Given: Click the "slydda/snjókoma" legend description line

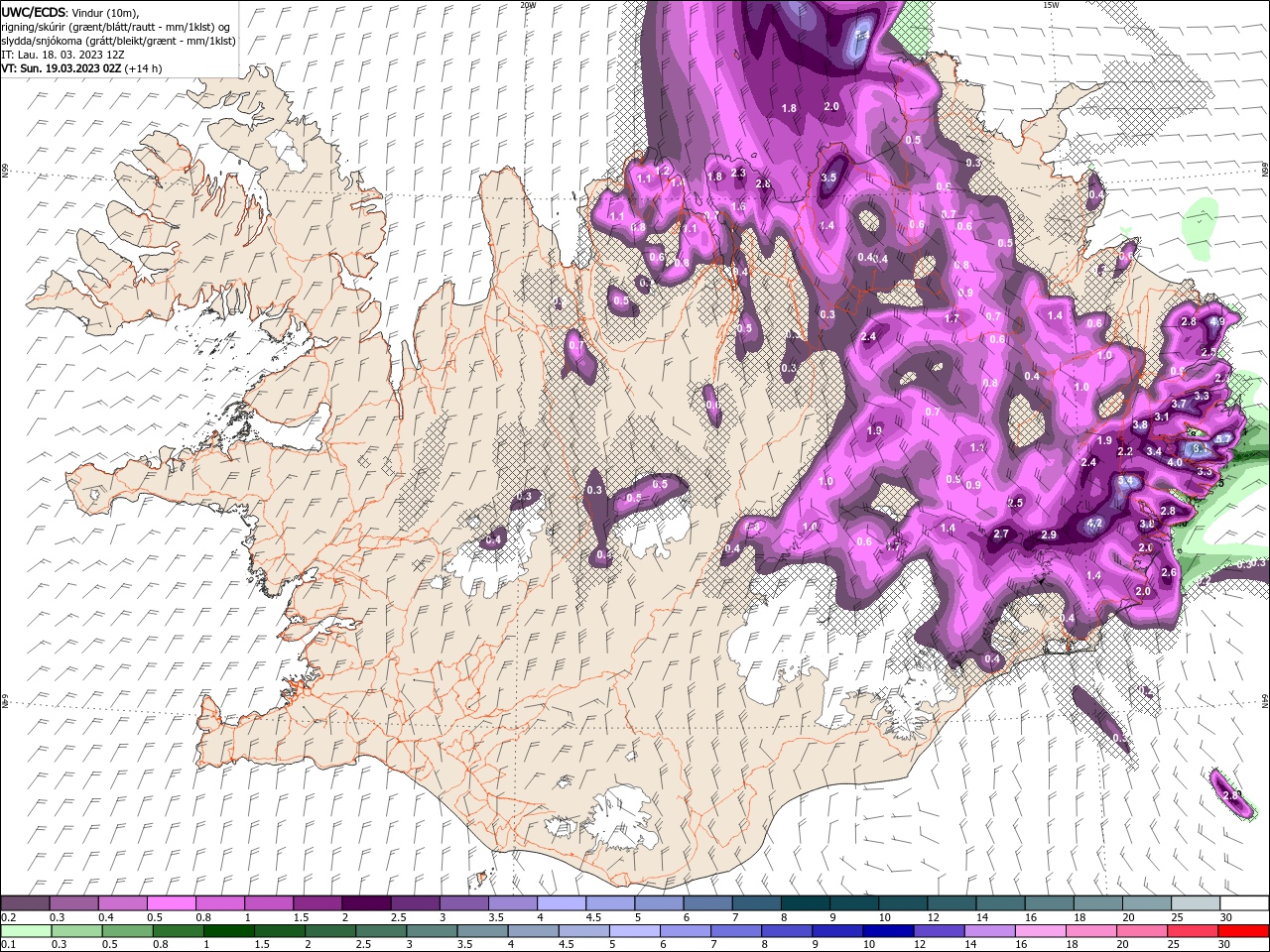Looking at the screenshot, I should tap(119, 41).
